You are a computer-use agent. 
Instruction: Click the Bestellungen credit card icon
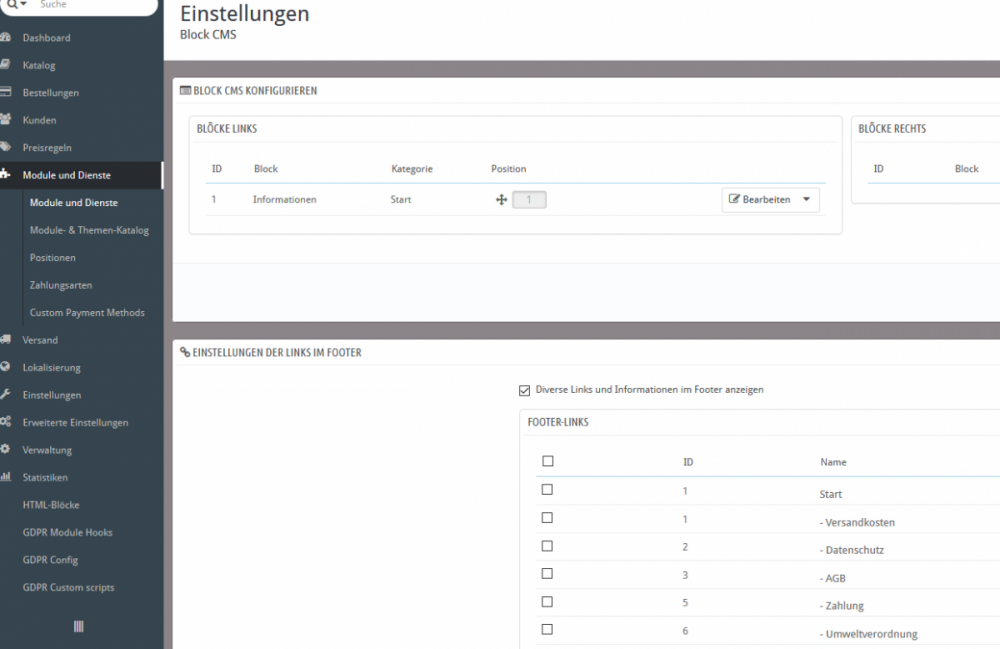point(5,92)
